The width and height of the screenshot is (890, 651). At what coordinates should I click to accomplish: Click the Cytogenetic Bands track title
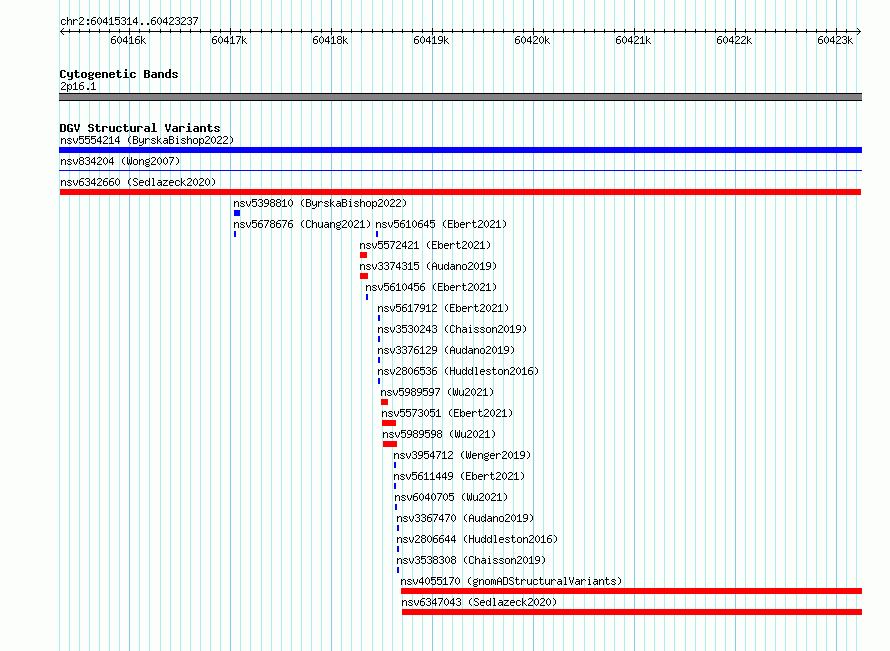(119, 74)
